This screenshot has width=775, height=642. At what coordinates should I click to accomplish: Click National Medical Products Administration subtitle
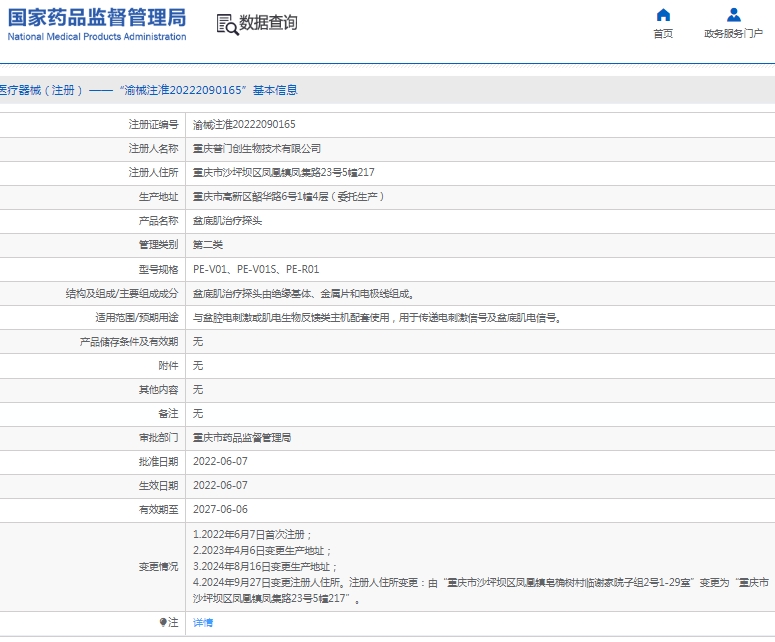(97, 37)
